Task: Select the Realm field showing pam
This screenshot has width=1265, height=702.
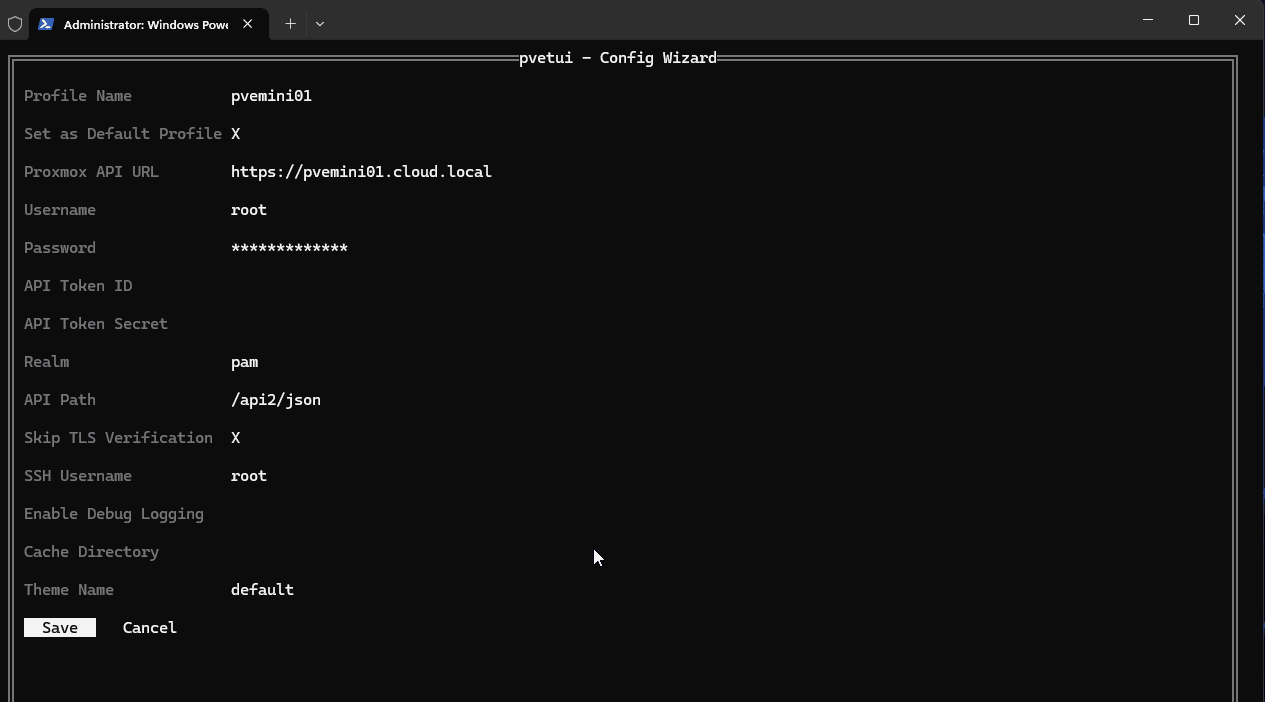Action: (244, 361)
